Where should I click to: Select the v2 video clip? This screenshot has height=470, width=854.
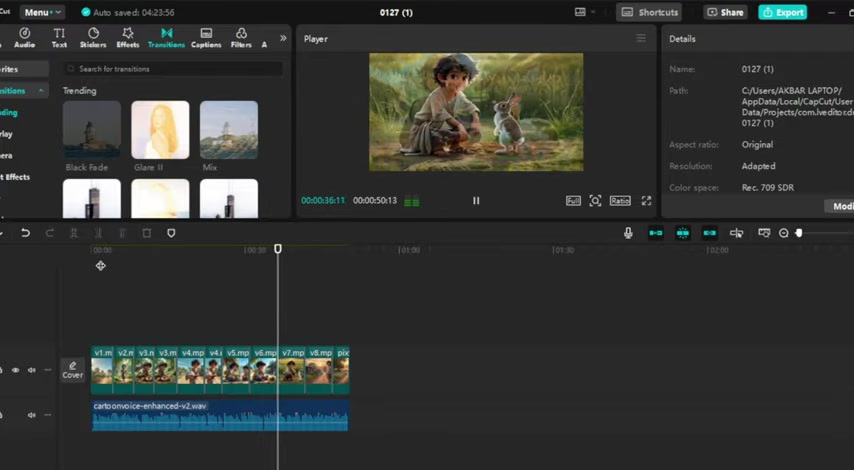tap(124, 370)
